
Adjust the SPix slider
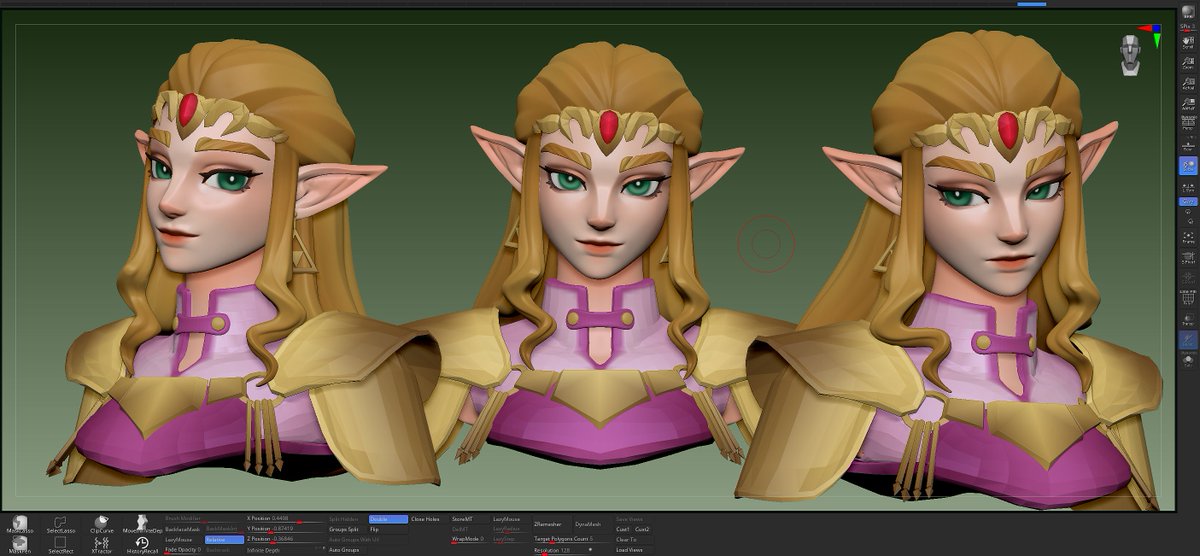[1188, 27]
